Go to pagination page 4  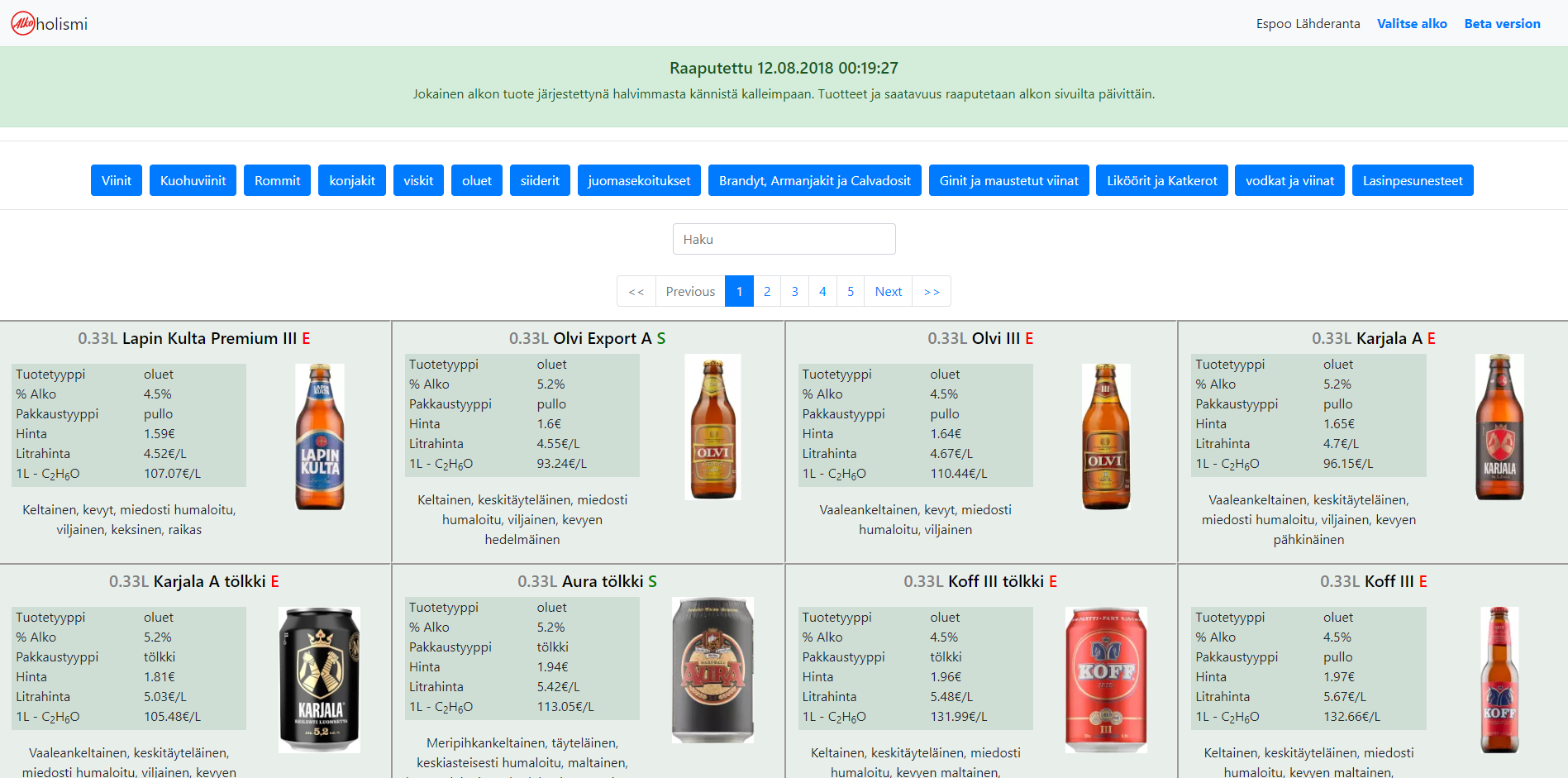coord(822,291)
